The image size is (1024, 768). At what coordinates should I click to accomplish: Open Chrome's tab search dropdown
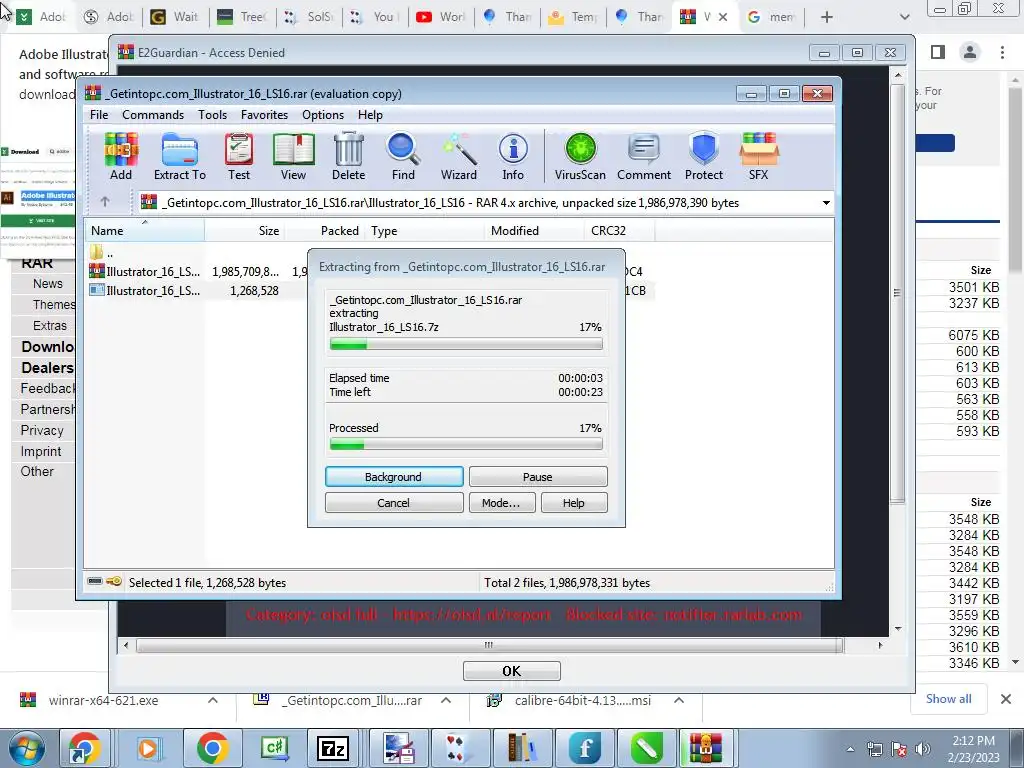(904, 17)
